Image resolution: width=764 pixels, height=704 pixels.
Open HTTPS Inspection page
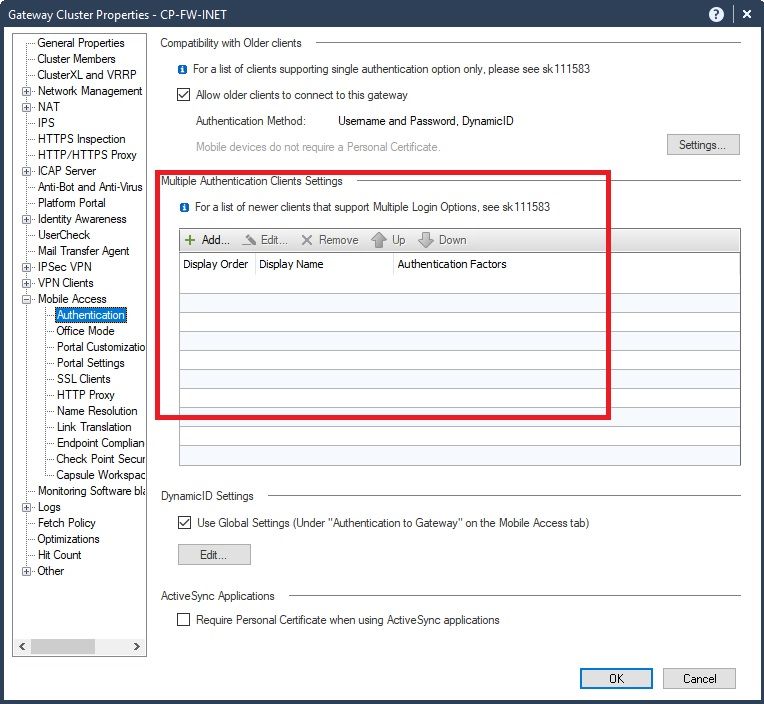point(81,139)
